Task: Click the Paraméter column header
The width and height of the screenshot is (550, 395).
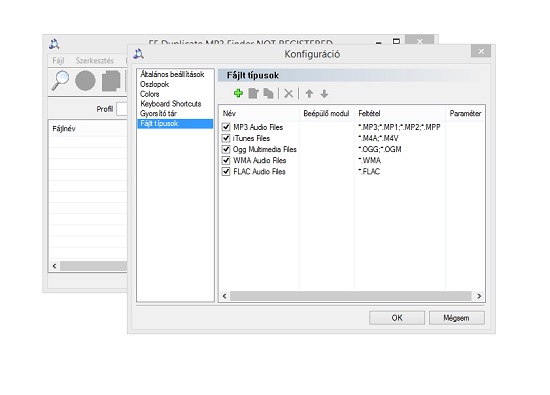Action: [x=465, y=113]
